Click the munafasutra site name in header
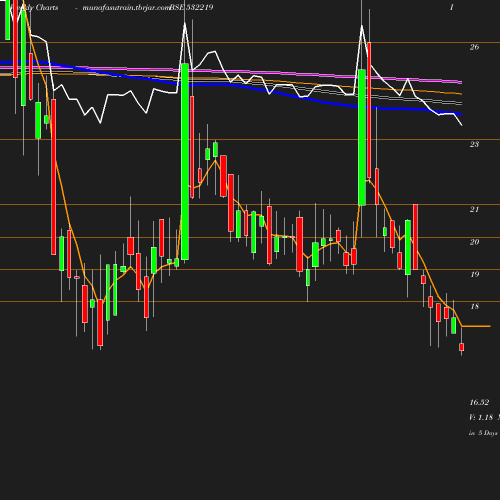This screenshot has height=500, width=500. (x=126, y=7)
